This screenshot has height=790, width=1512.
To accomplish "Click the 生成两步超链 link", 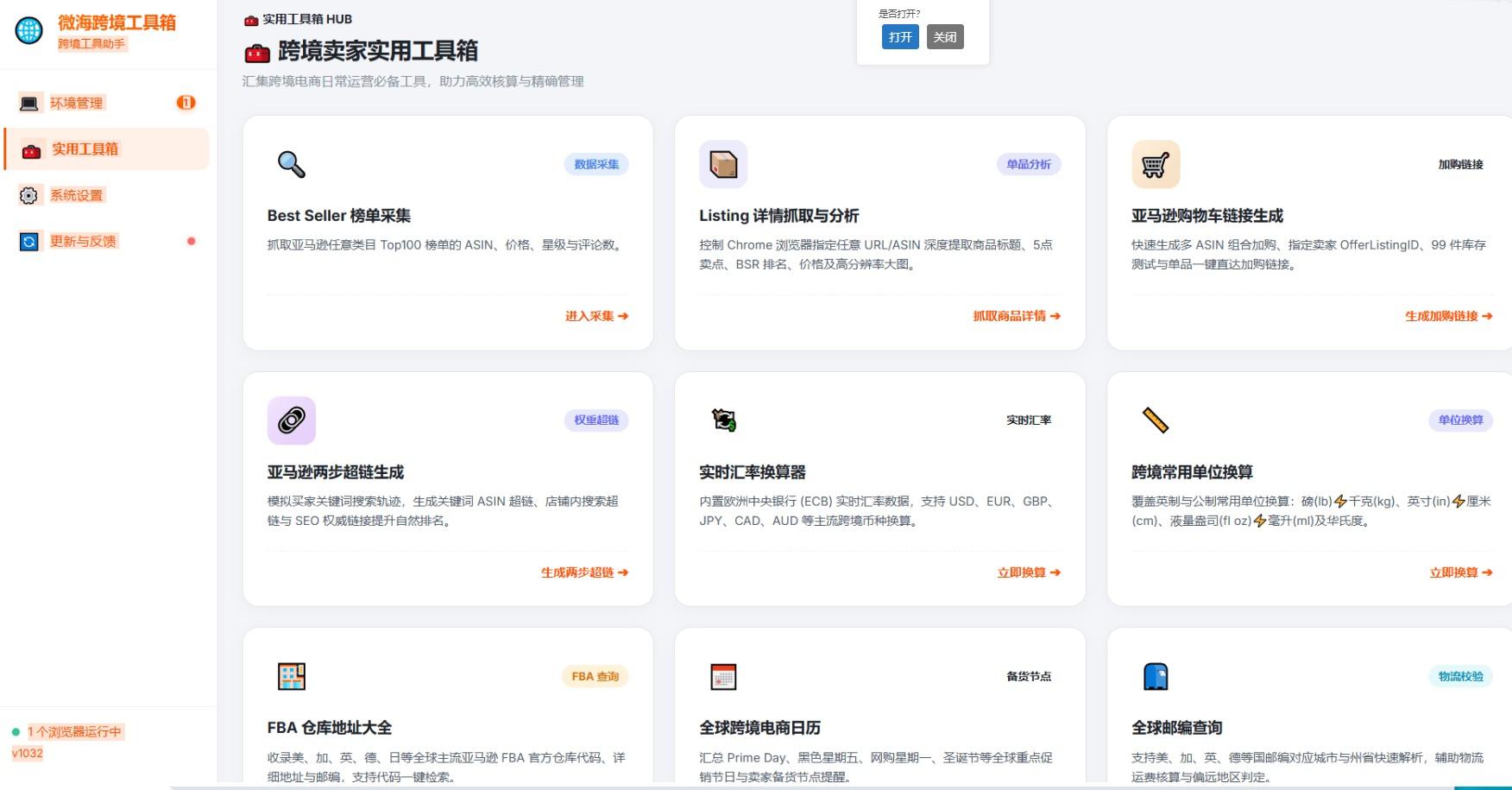I will [584, 572].
